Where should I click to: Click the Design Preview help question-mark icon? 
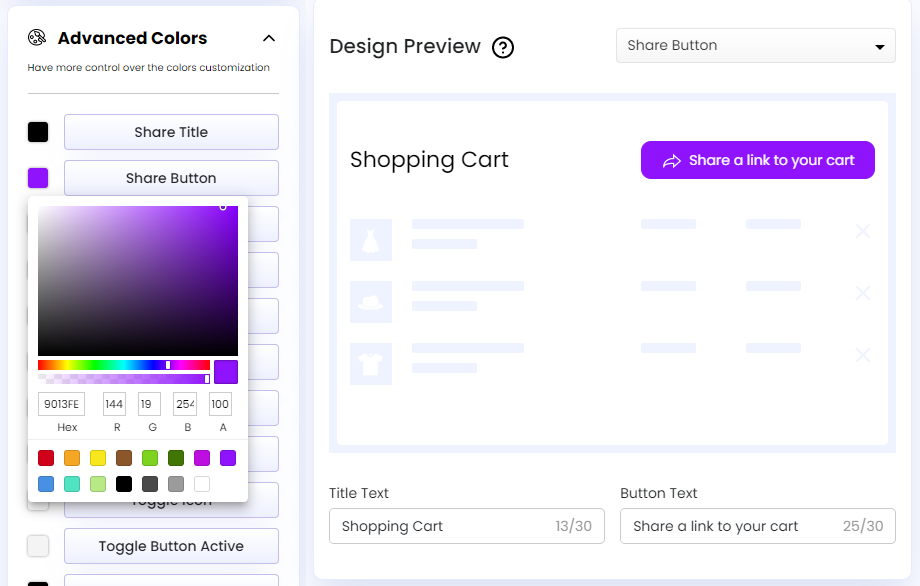click(503, 47)
